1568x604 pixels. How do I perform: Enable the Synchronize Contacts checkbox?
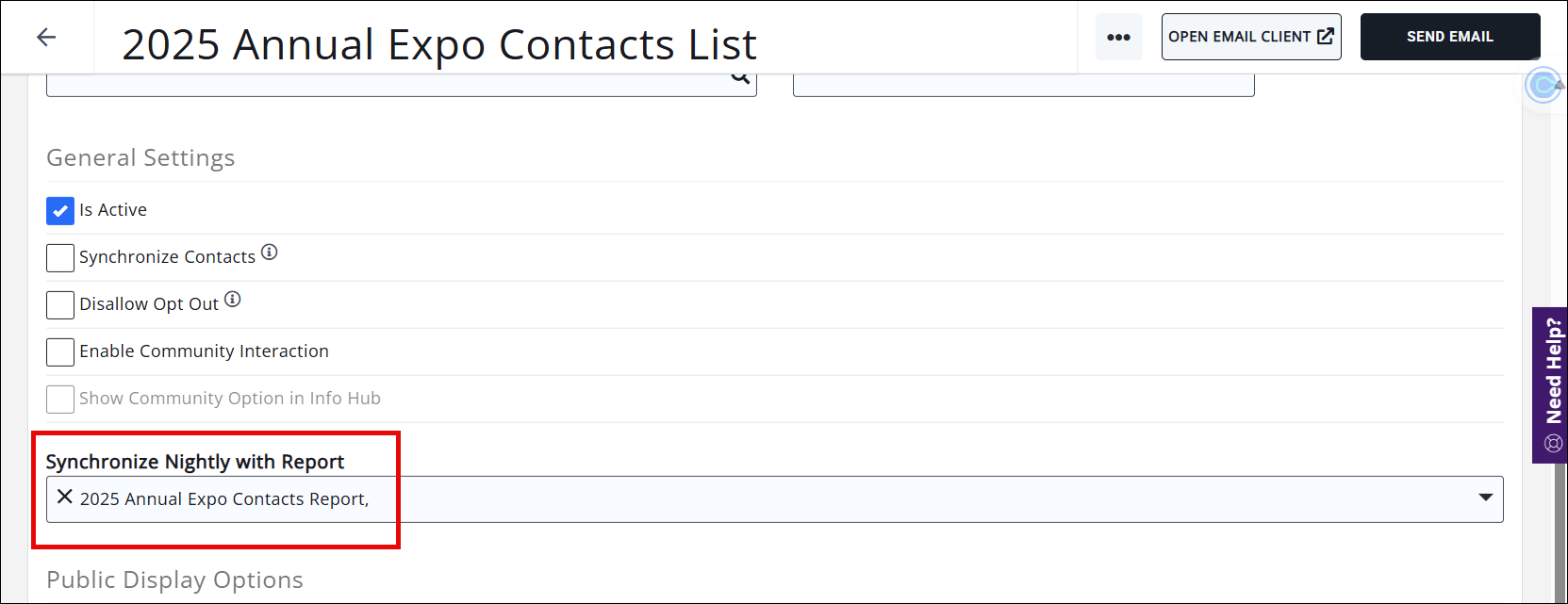click(59, 257)
